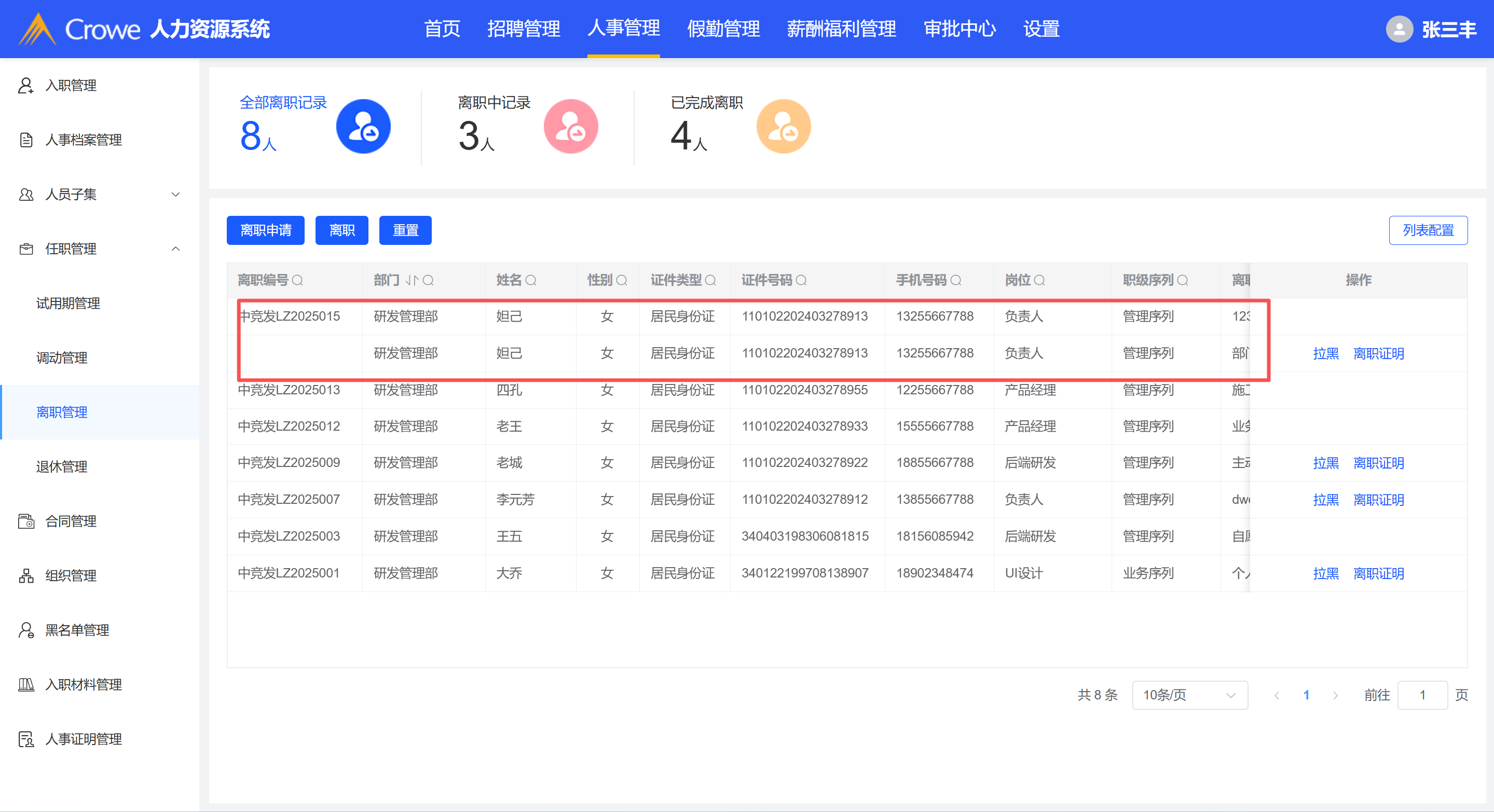The height and width of the screenshot is (812, 1494).
Task: Click search icon beside 离职编号 header
Action: 297,281
